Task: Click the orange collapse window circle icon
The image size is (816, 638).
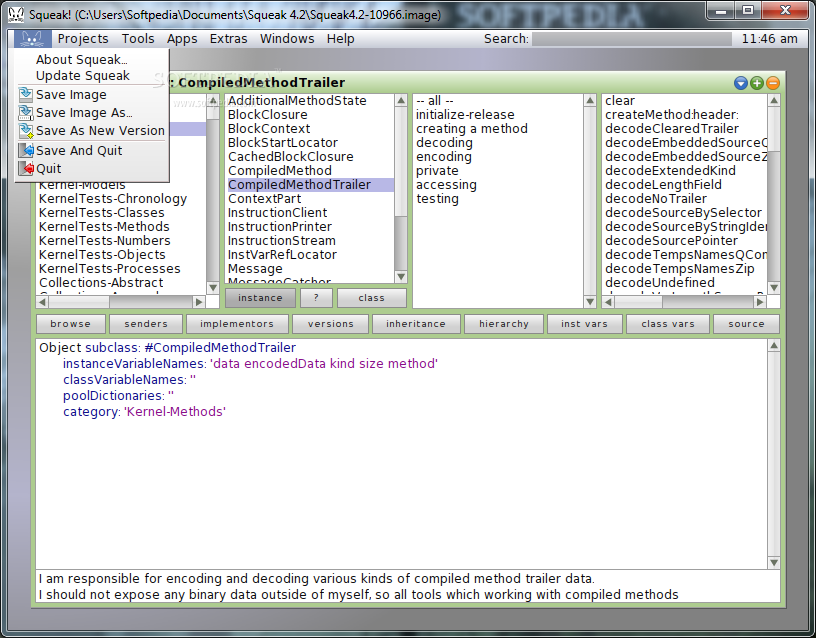Action: (x=773, y=83)
